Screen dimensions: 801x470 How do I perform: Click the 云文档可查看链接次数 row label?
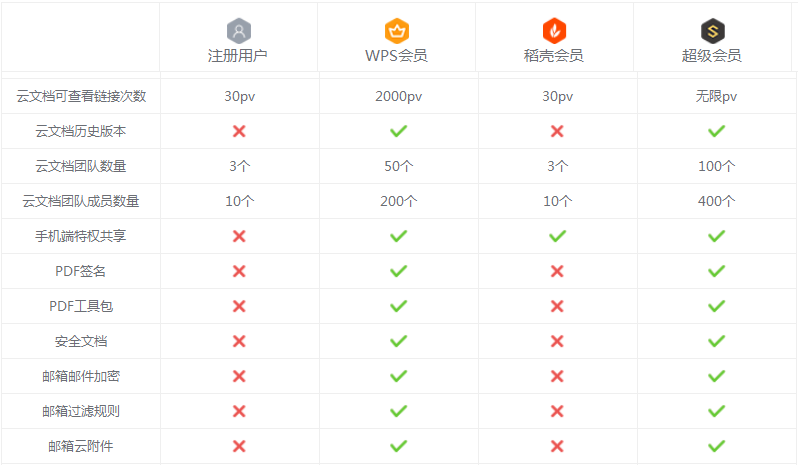click(81, 96)
